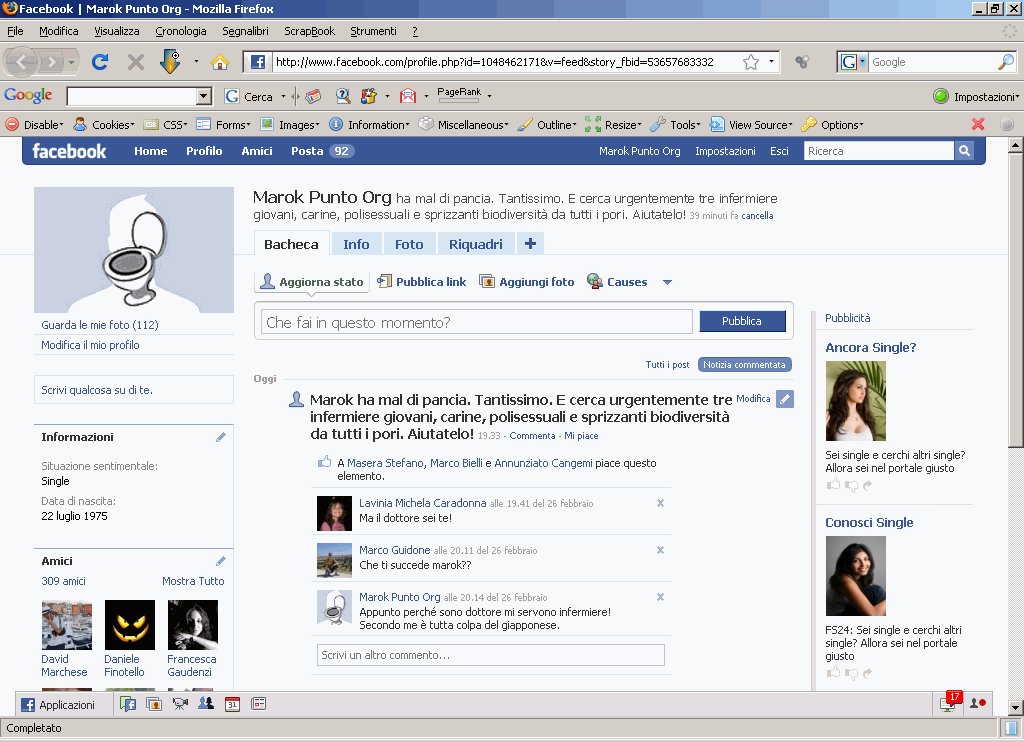Click the Web Developer toolbar red X error icon
The width and height of the screenshot is (1024, 742).
tap(978, 124)
